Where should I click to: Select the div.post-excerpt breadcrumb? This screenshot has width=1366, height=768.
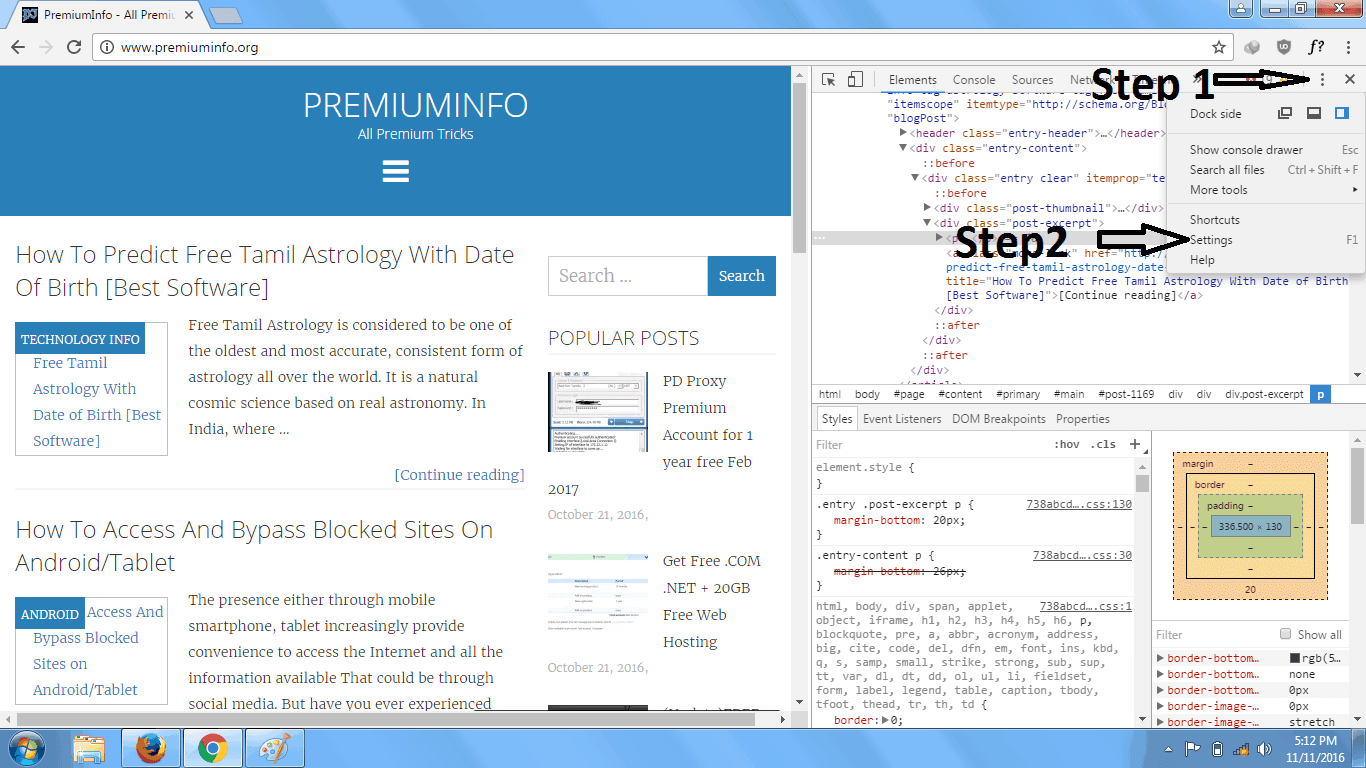(1264, 395)
